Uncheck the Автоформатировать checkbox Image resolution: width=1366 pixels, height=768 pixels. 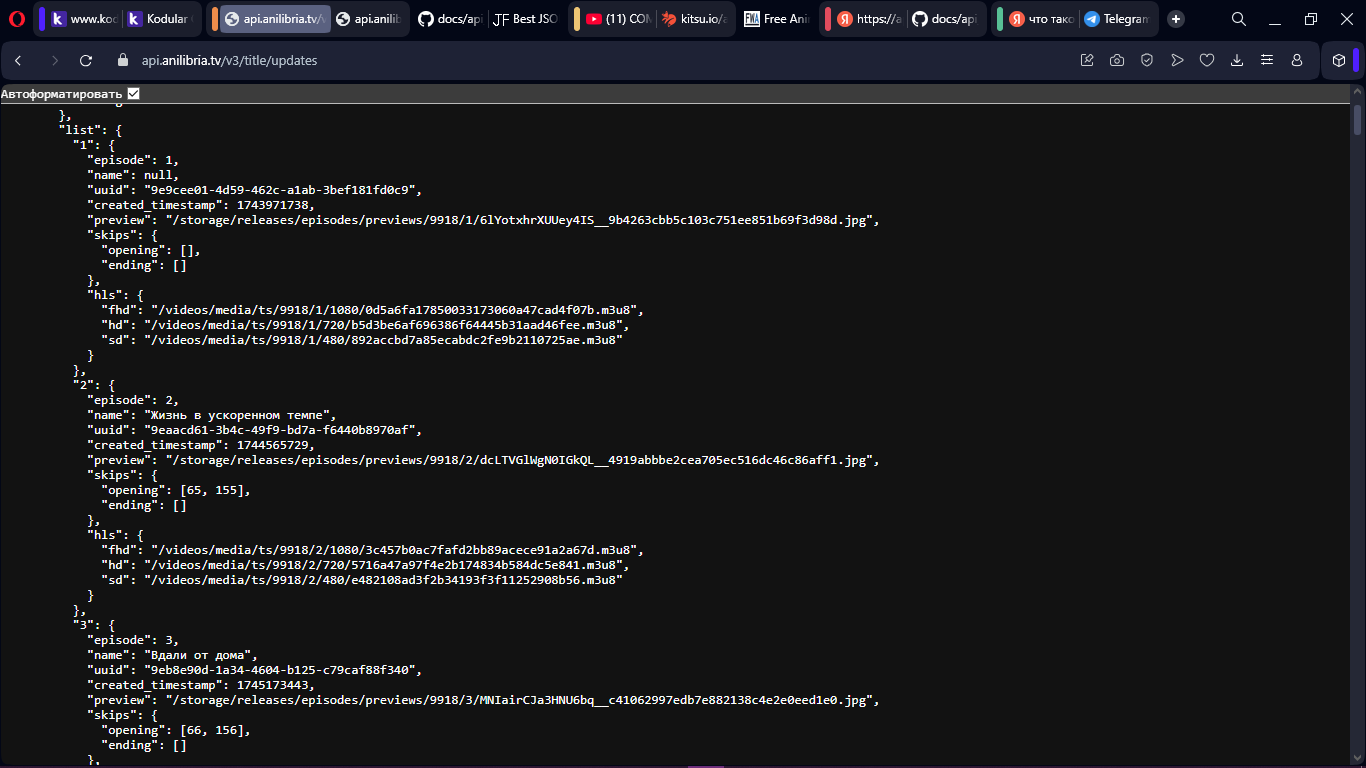coord(134,94)
